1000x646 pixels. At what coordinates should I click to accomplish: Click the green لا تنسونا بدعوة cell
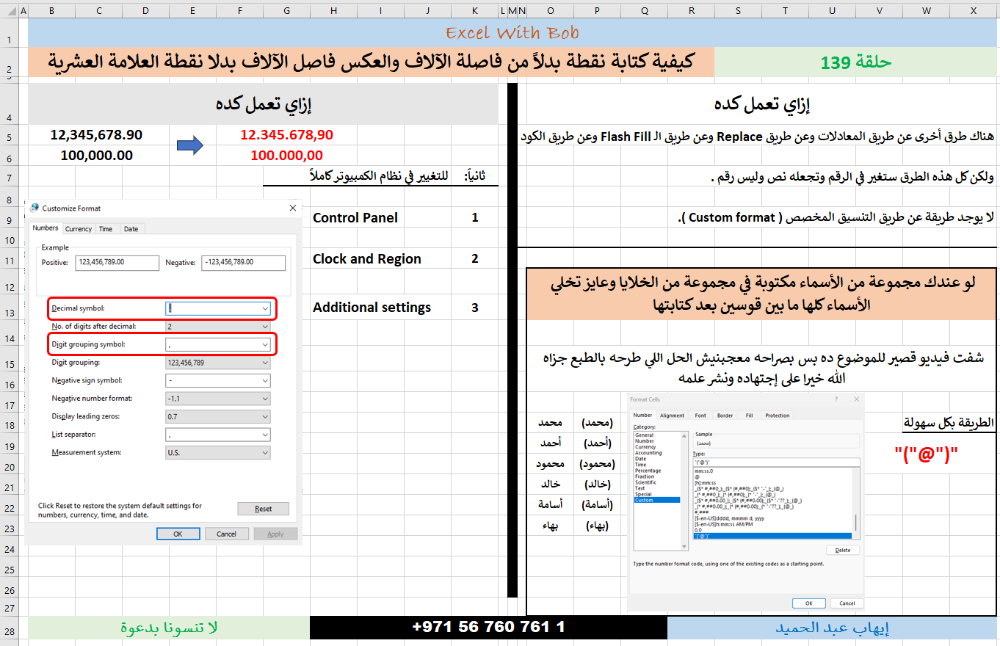(x=169, y=628)
